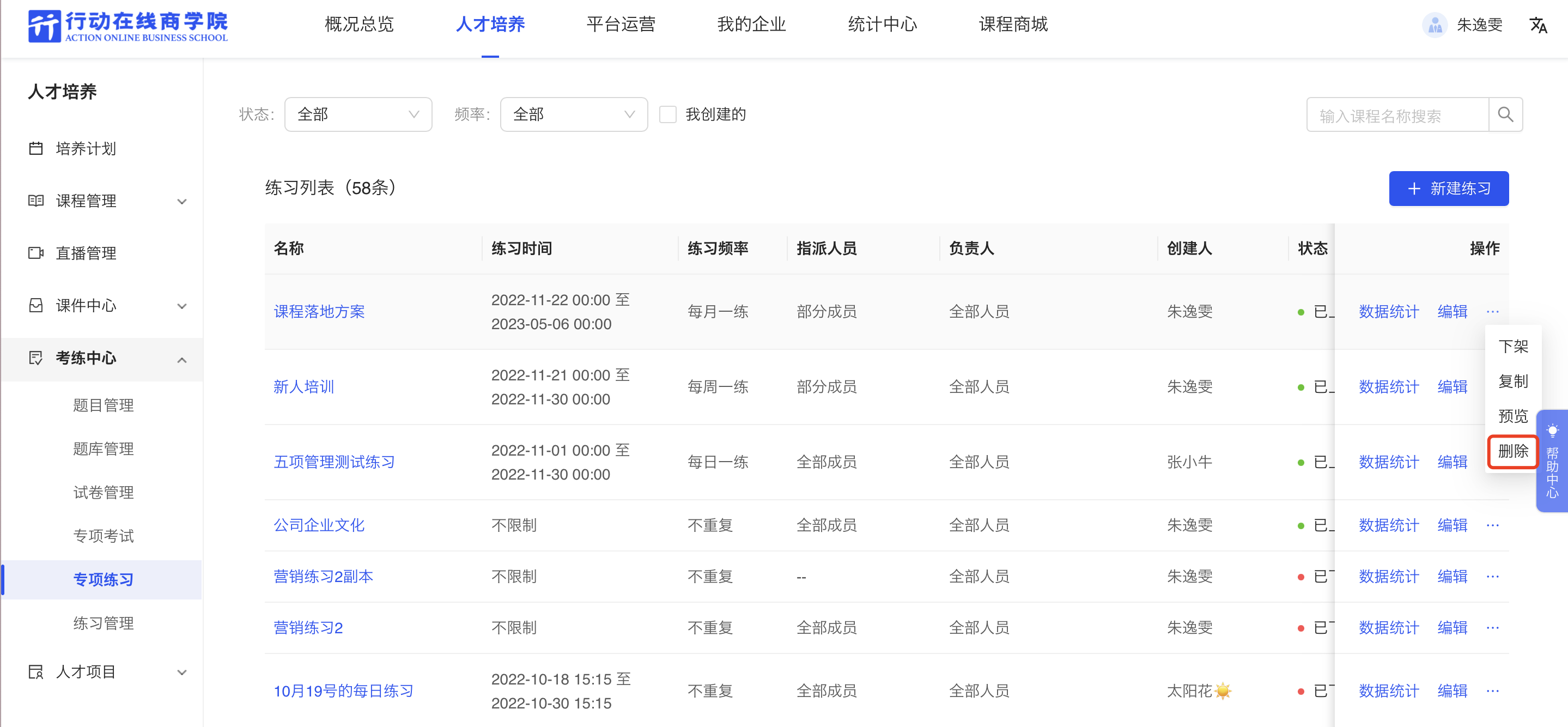The width and height of the screenshot is (1568, 727).
Task: Open the 五项管理测试练习 link
Action: 334,462
